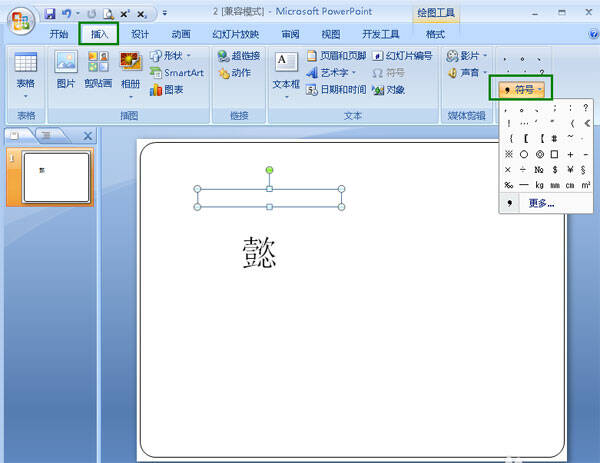Screen dimensions: 600x463
Task: Open the 设计 ribbon tab
Action: (140, 34)
